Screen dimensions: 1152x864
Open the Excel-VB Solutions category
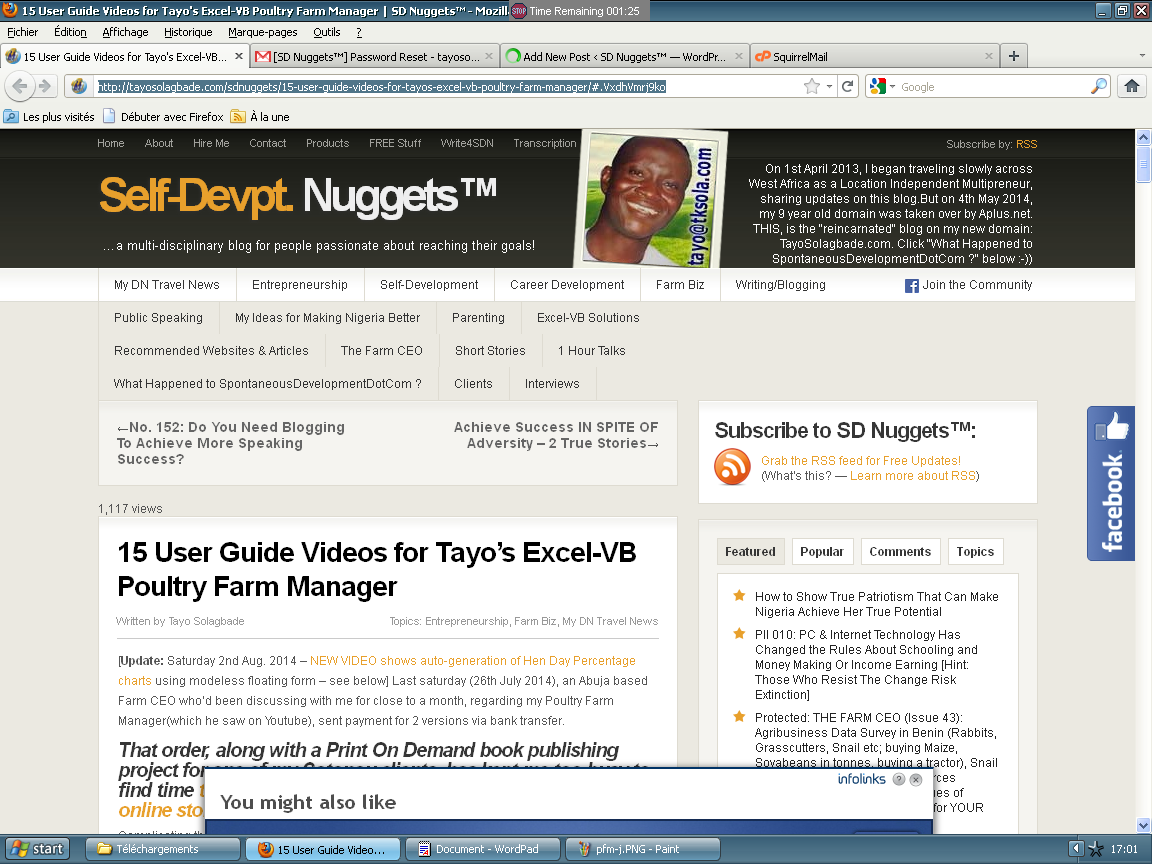tap(588, 318)
